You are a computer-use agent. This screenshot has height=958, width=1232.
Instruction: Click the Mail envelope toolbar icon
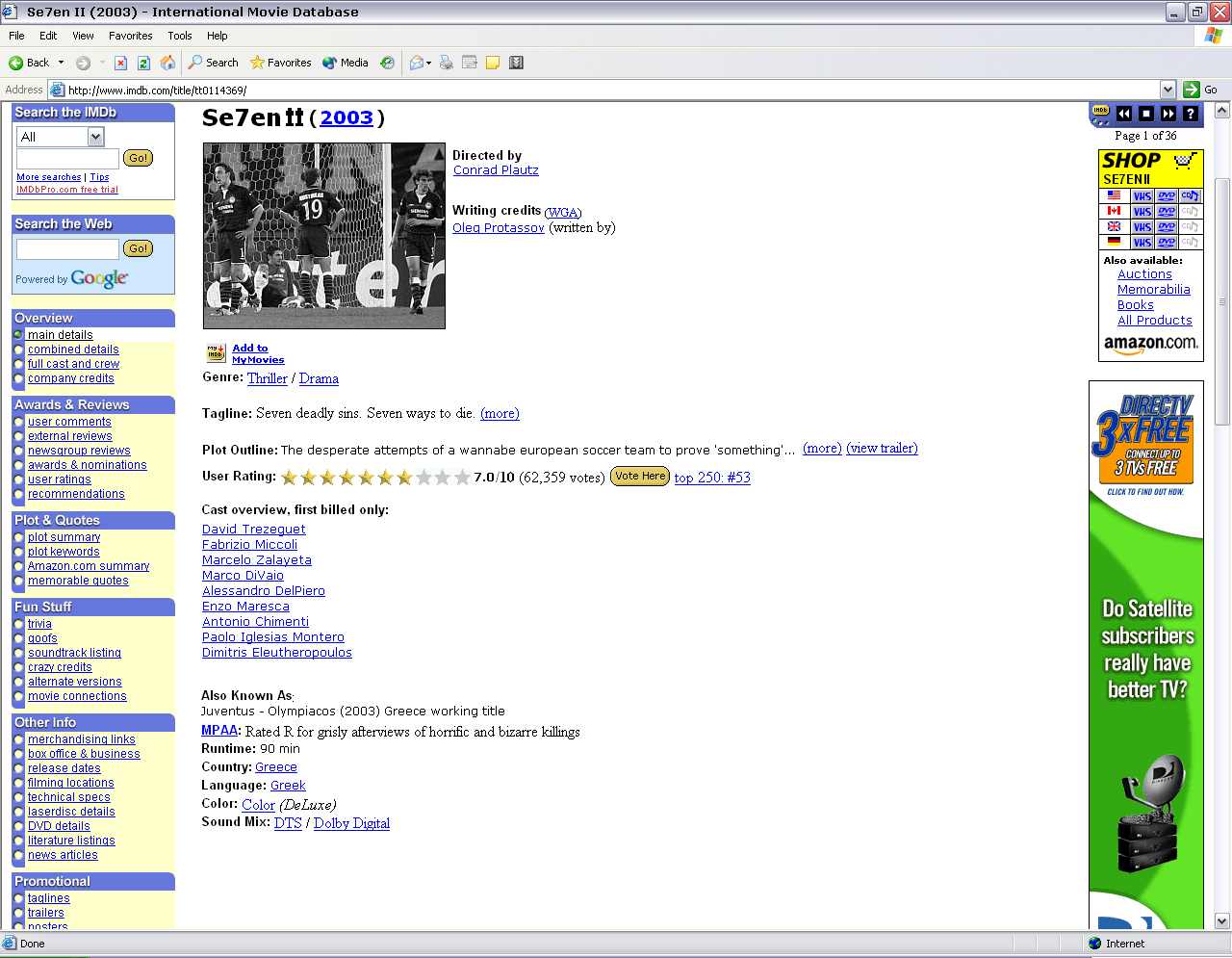click(416, 63)
